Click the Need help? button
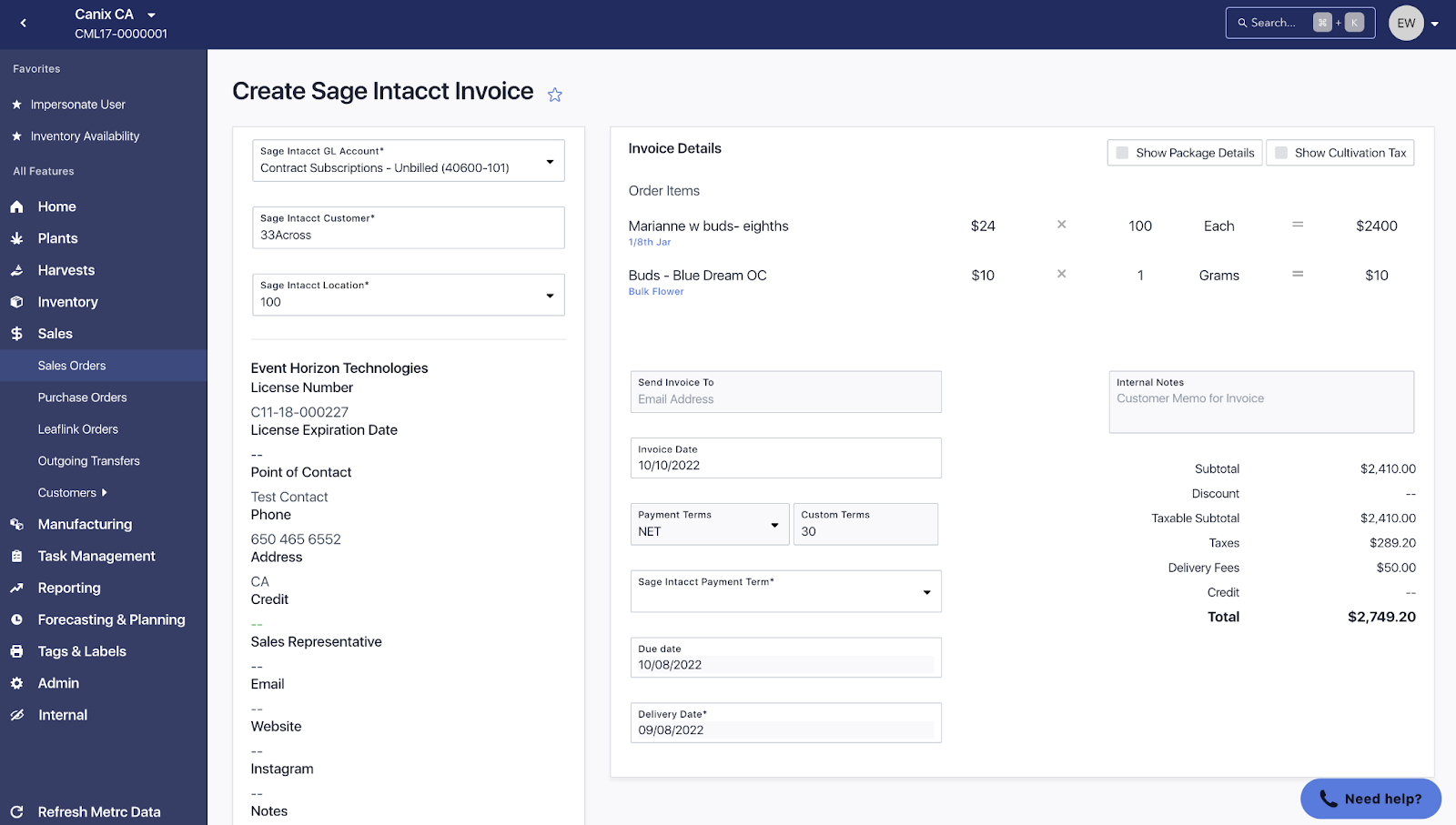Screen dimensions: 1456x825 (1370, 799)
